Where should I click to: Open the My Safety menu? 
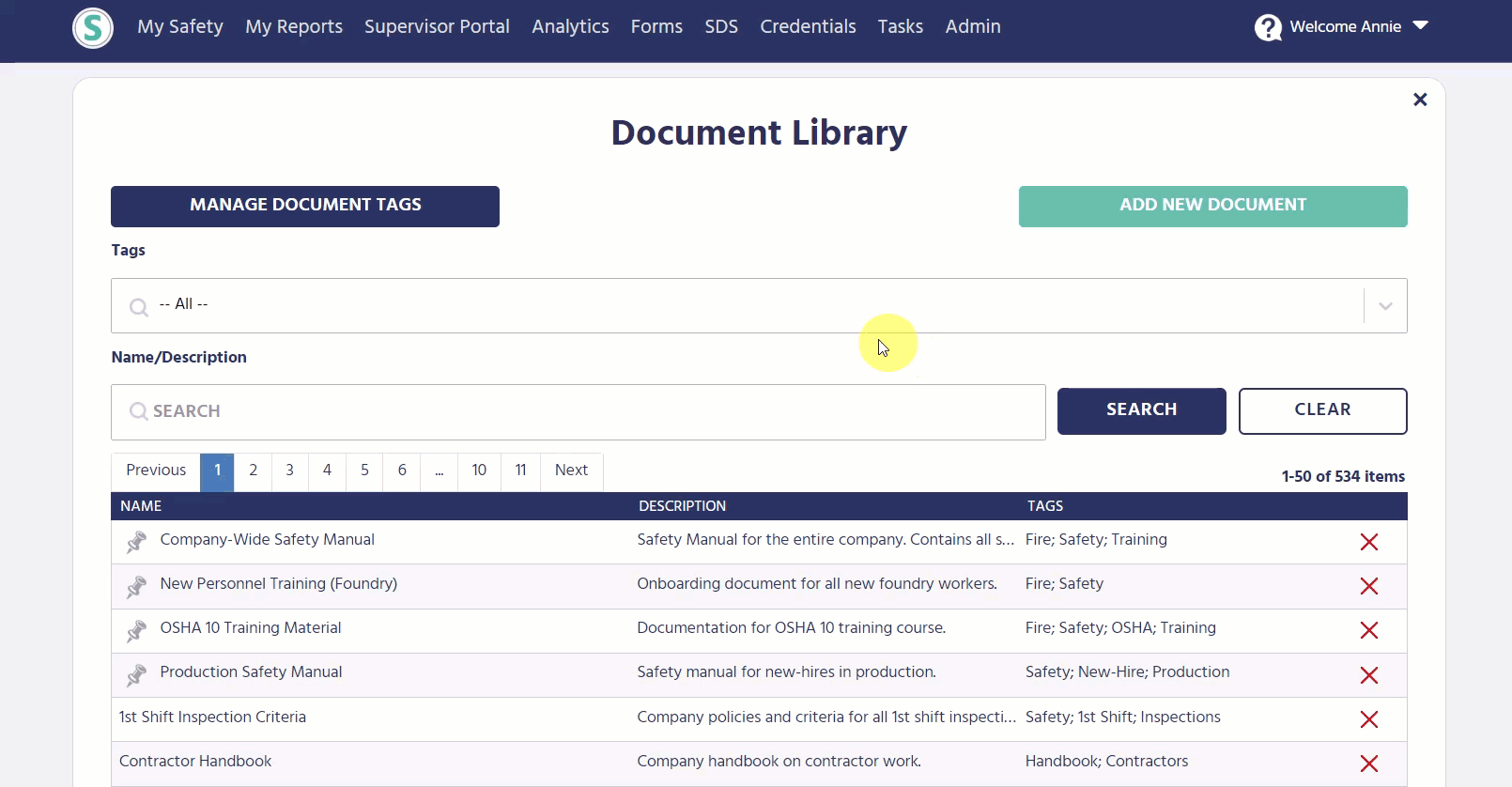click(180, 26)
